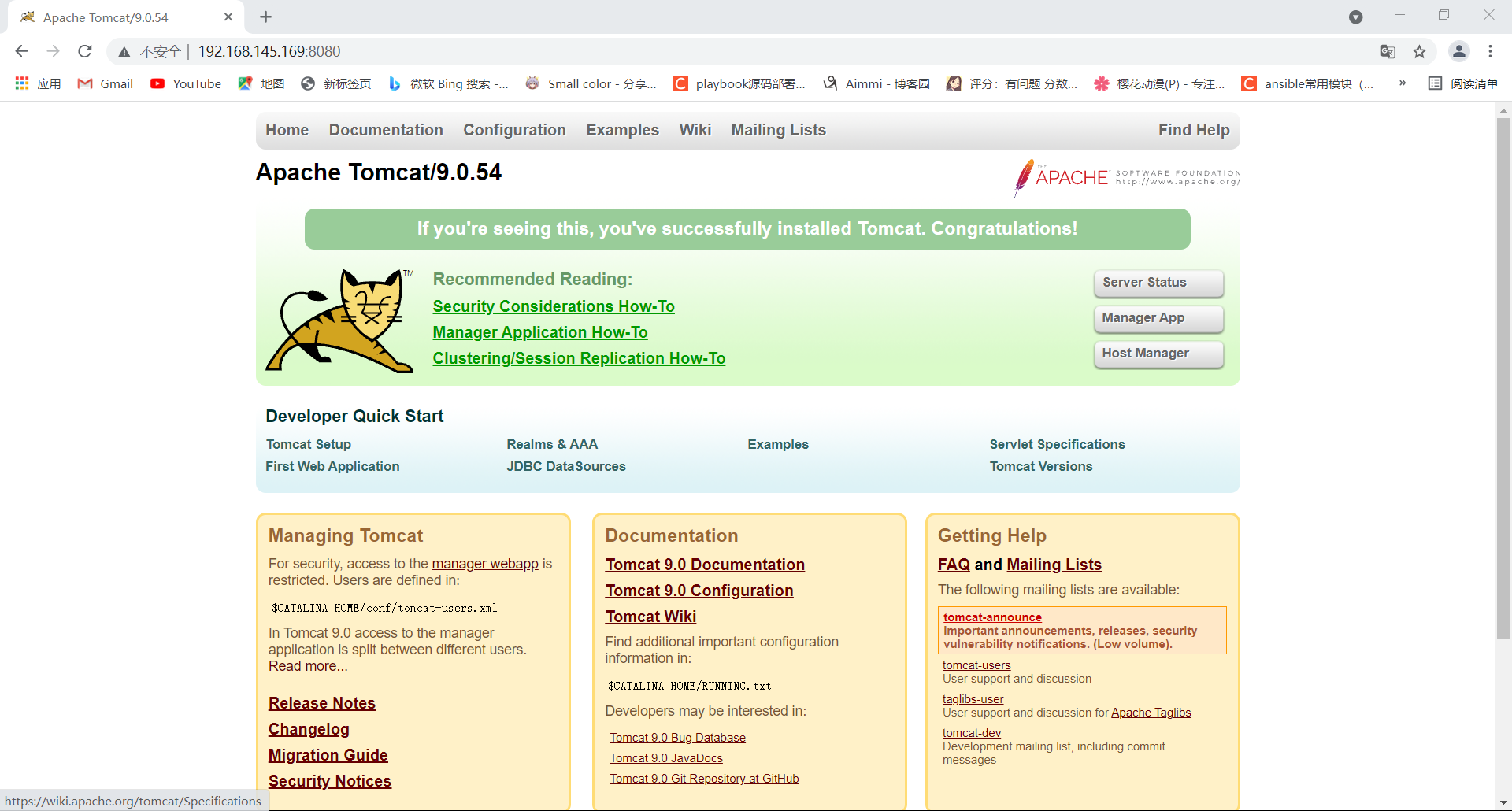Open the manager webapp link
This screenshot has height=811, width=1512.
click(x=485, y=564)
